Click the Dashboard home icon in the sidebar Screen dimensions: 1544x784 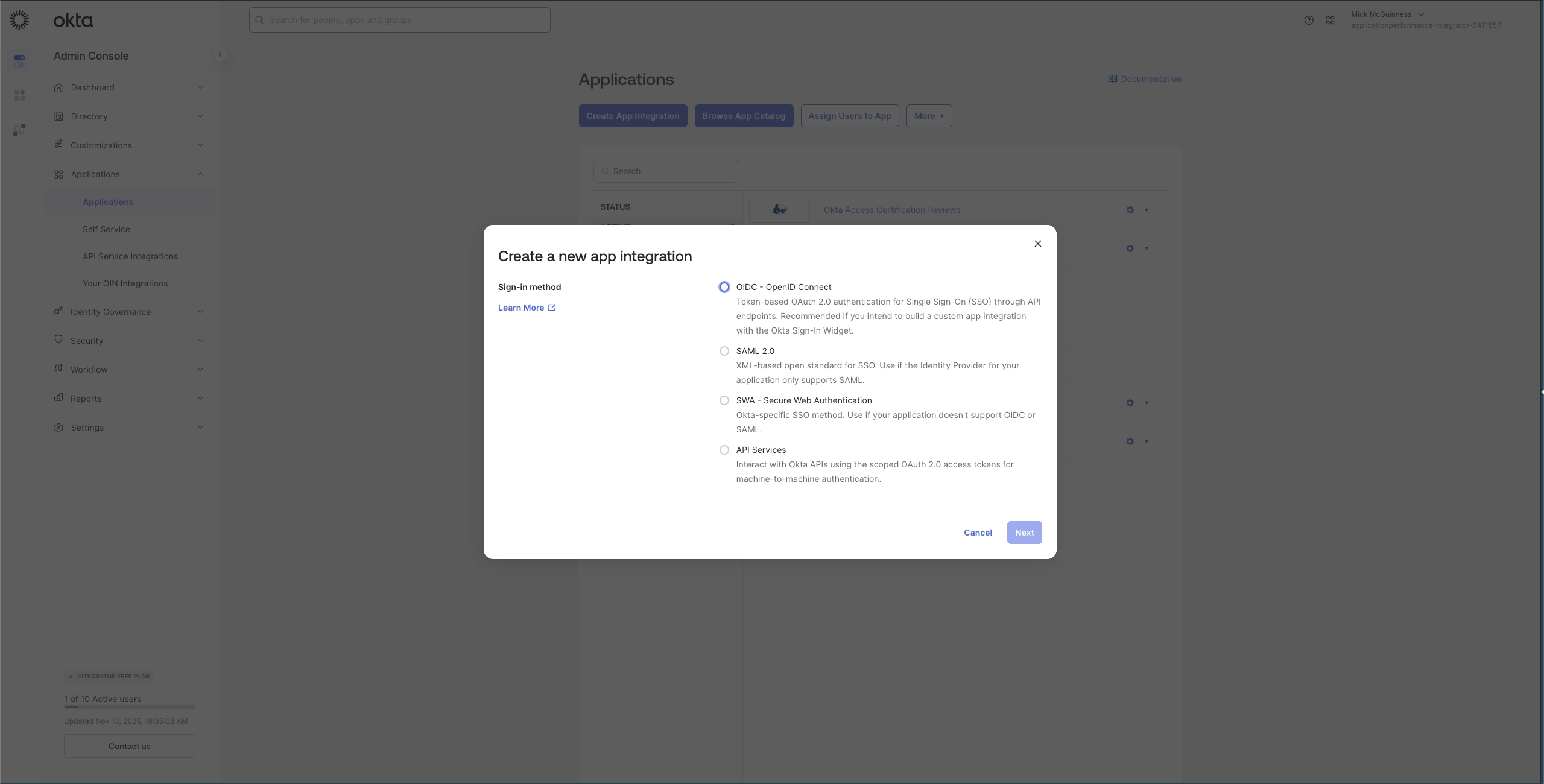(x=59, y=87)
